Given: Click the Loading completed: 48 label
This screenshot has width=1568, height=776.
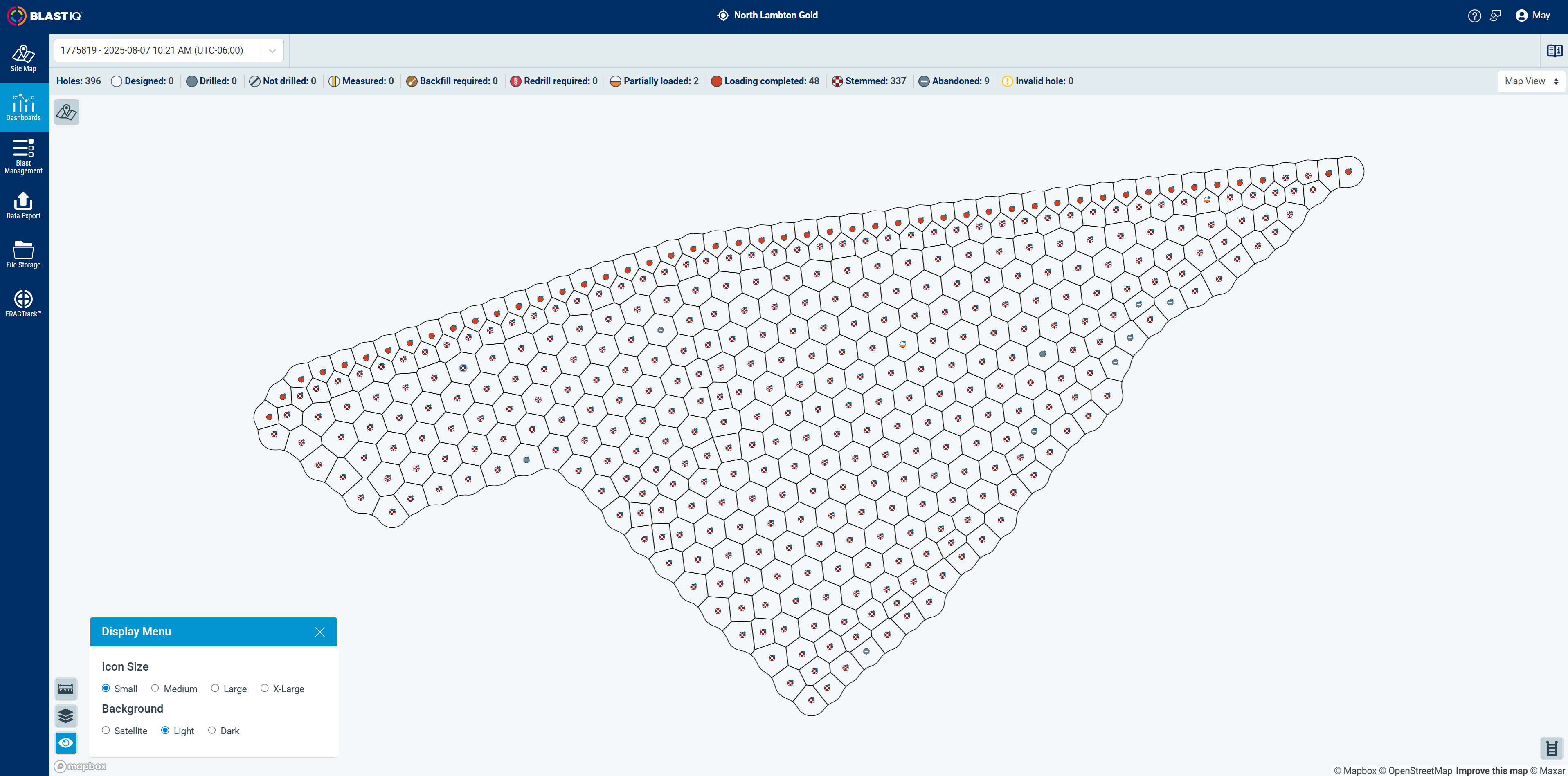Looking at the screenshot, I should 771,81.
